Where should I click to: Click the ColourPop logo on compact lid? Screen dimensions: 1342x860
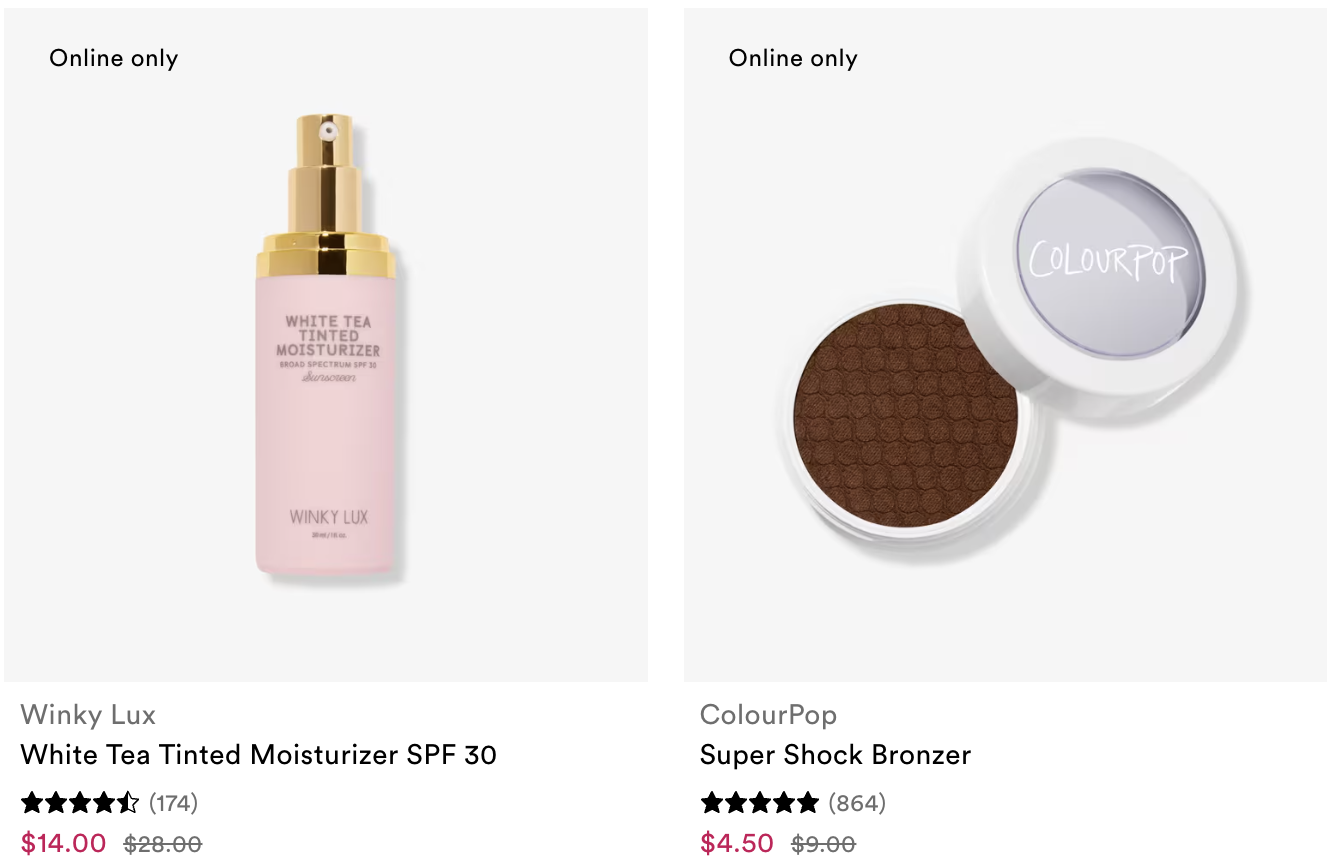point(1108,260)
